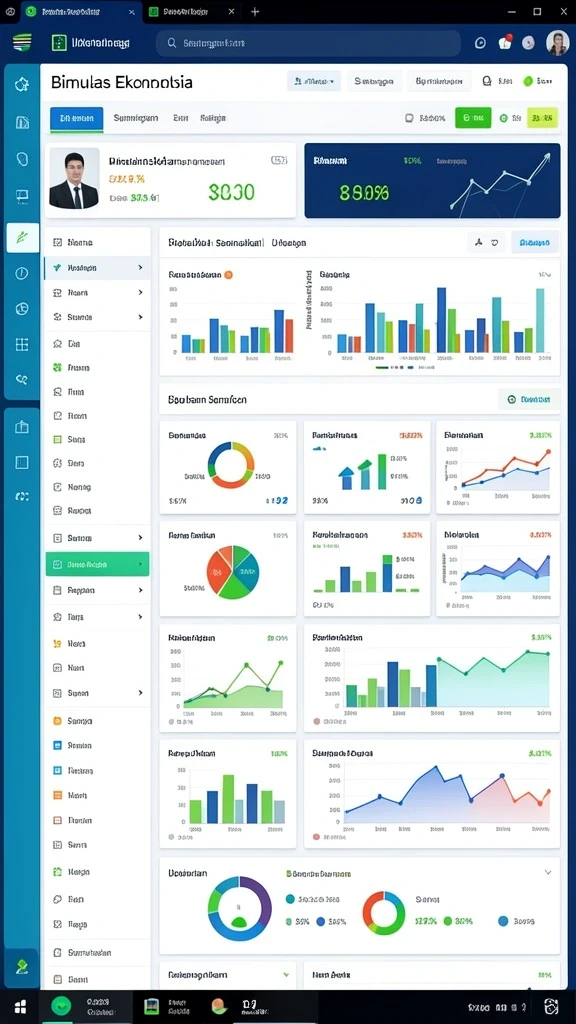
Task: Click the blue legend dot at card's far right
Action: tap(503, 921)
